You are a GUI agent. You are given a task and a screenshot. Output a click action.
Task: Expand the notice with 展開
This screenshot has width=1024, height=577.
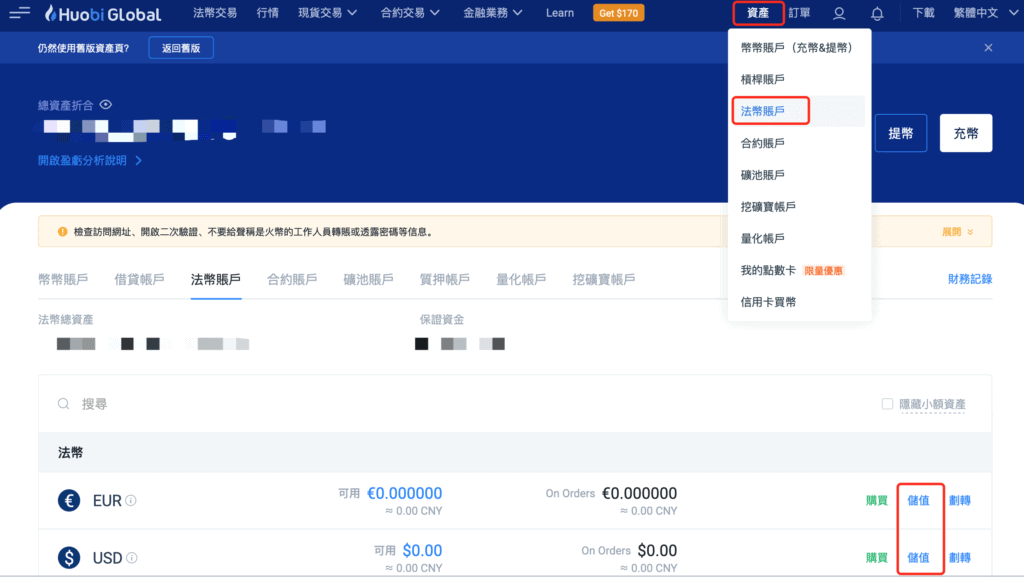(x=957, y=232)
